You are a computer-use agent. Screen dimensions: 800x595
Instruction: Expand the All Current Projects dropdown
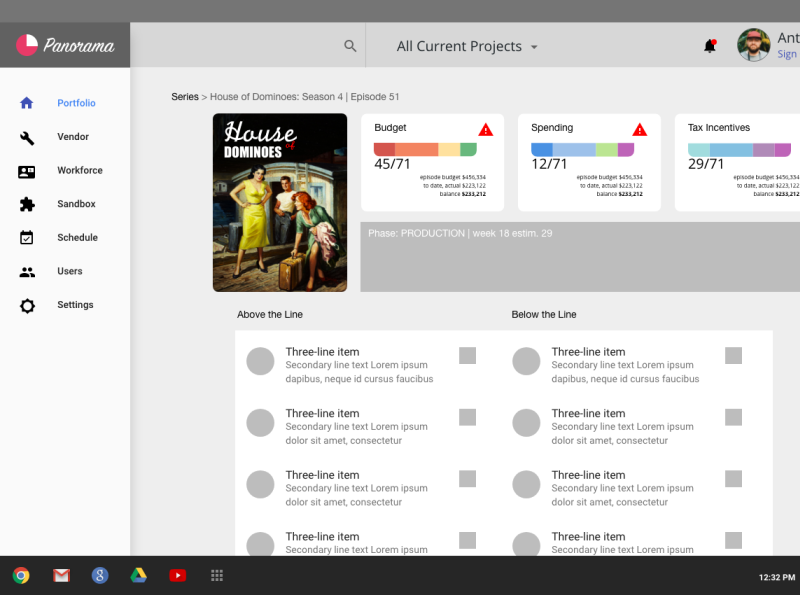(467, 46)
